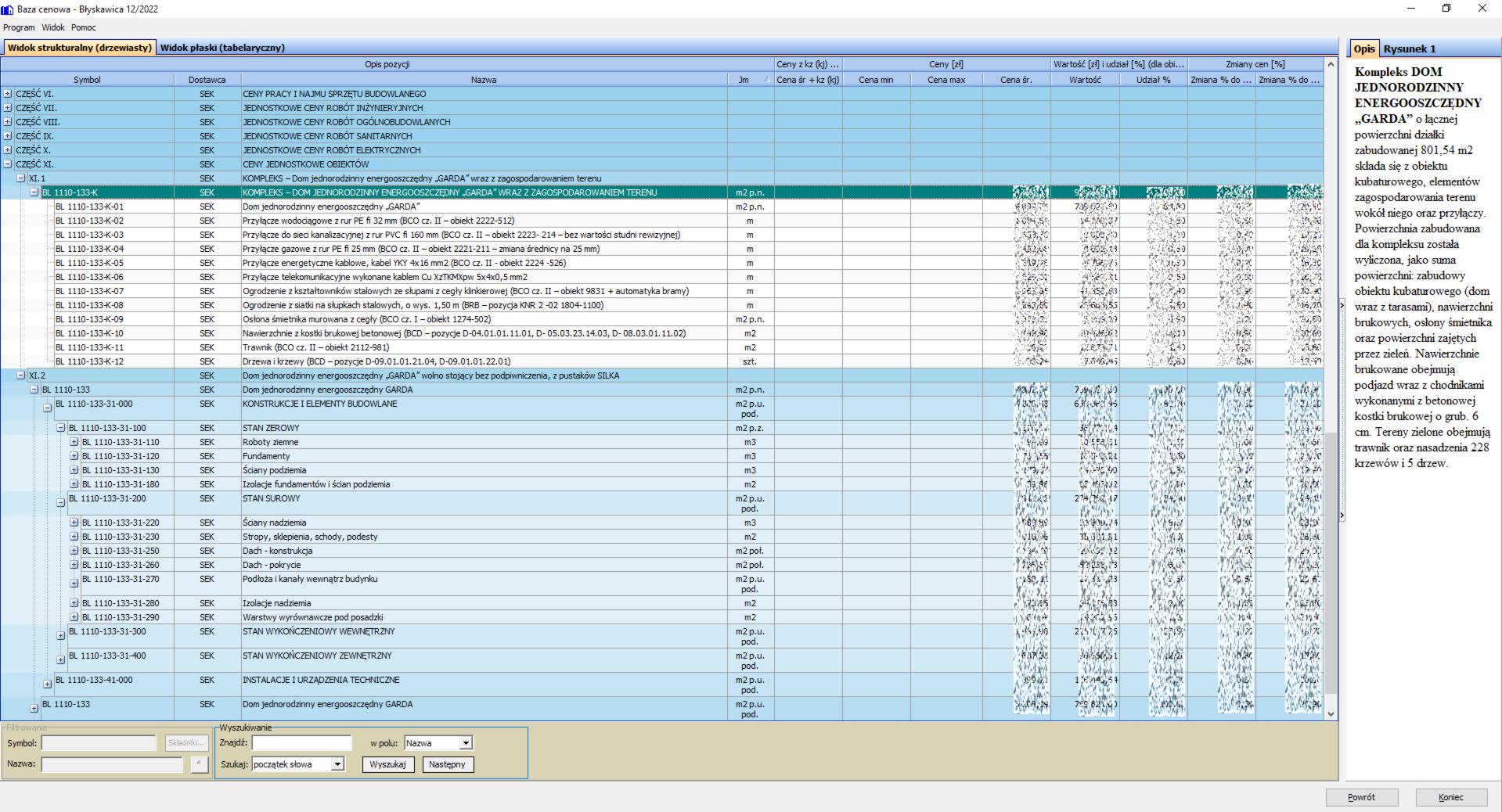Sort by the Symbol column header
The height and width of the screenshot is (812, 1502).
87,80
